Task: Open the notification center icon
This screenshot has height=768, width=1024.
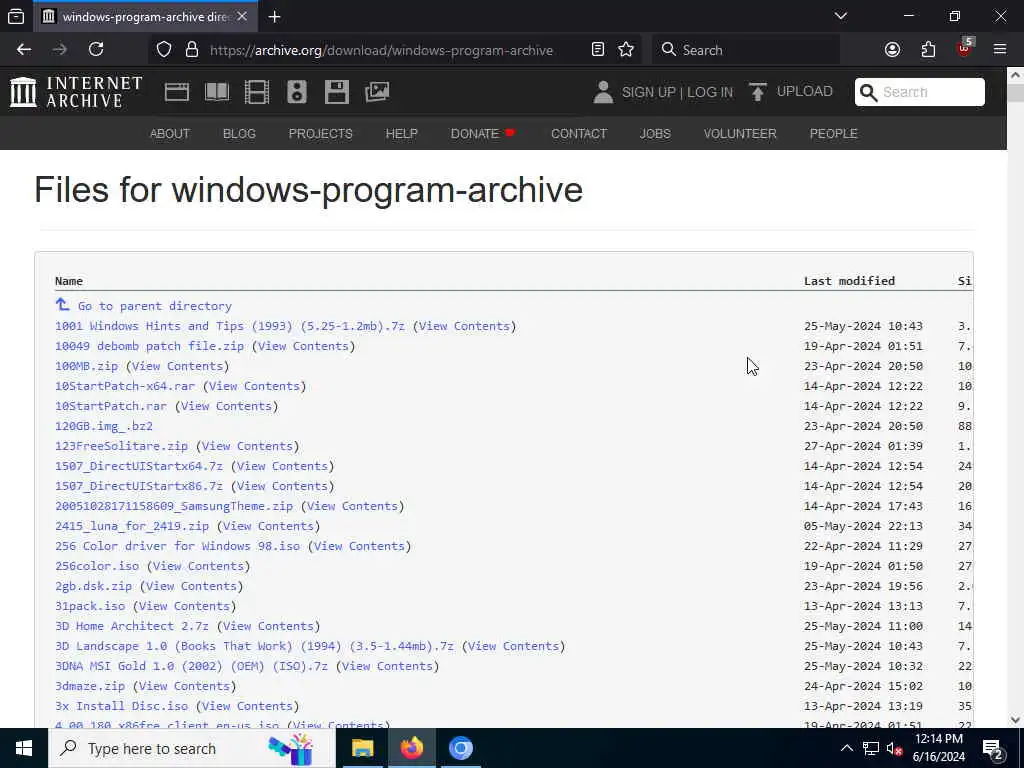Action: tap(993, 749)
